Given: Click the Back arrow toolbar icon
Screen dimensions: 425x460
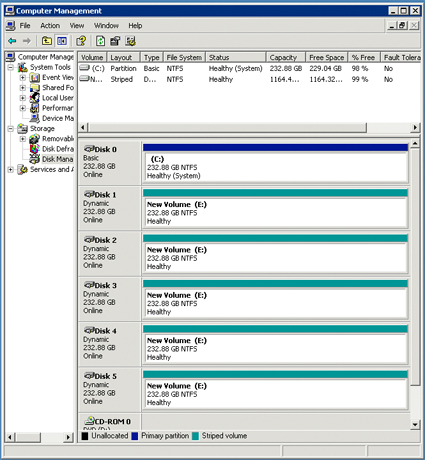Looking at the screenshot, I should tap(12, 41).
